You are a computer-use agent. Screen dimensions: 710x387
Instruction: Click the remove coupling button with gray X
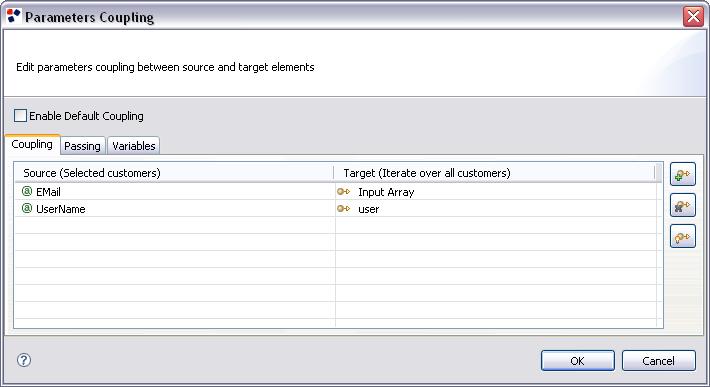pos(682,205)
